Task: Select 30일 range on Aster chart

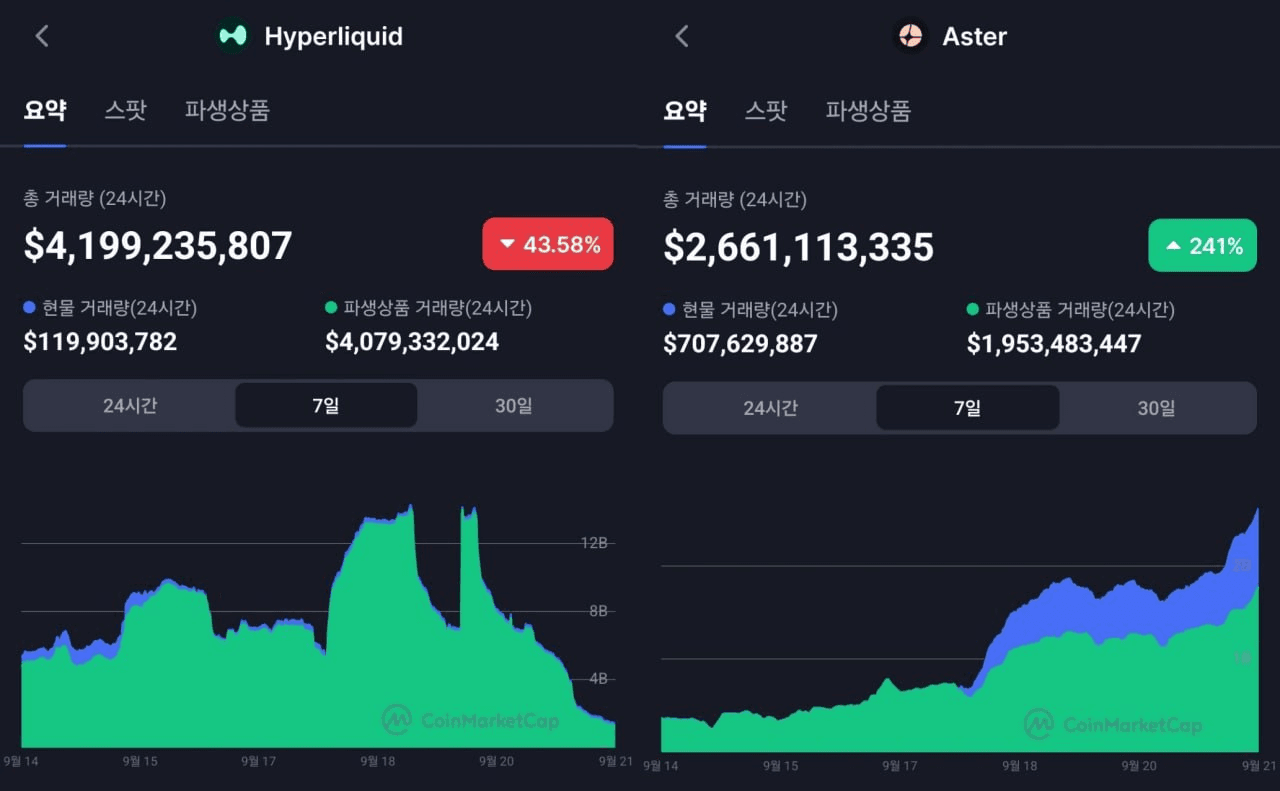Action: (x=1156, y=408)
